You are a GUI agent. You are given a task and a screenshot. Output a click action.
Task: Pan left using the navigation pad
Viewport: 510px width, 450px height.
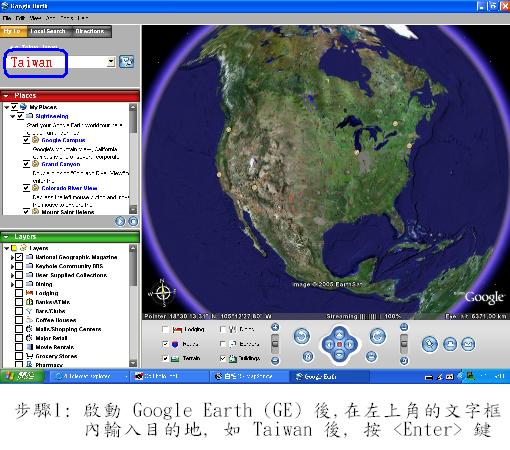329,345
